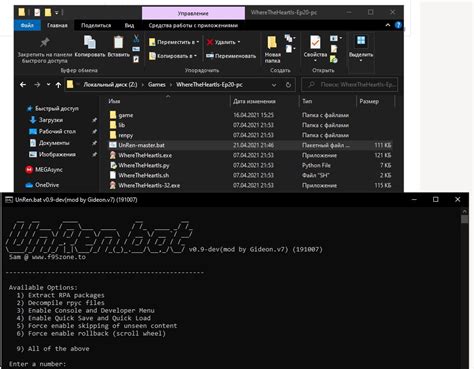Open the Файл tab

click(27, 25)
